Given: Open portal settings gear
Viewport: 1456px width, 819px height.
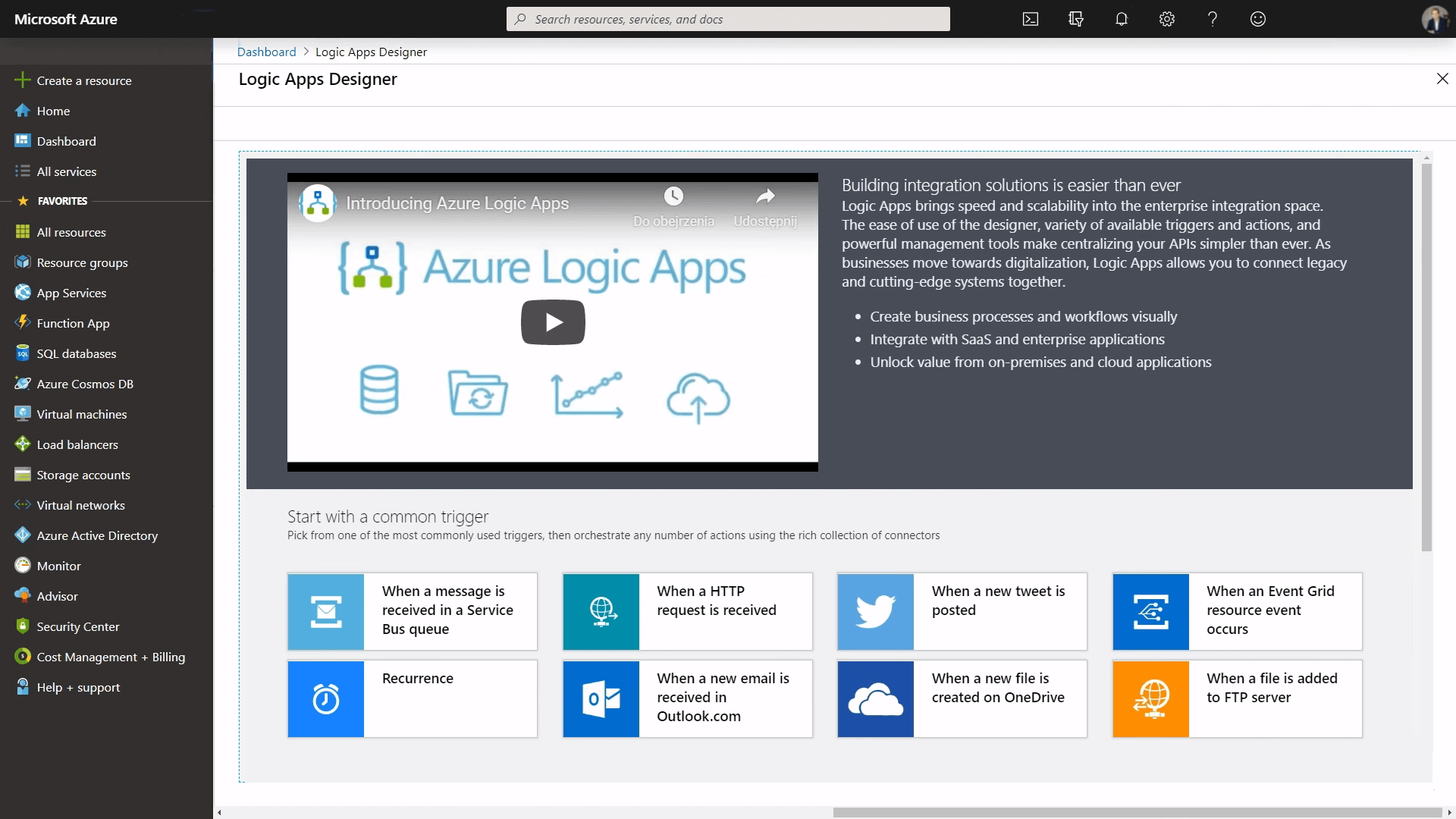Looking at the screenshot, I should pos(1166,19).
